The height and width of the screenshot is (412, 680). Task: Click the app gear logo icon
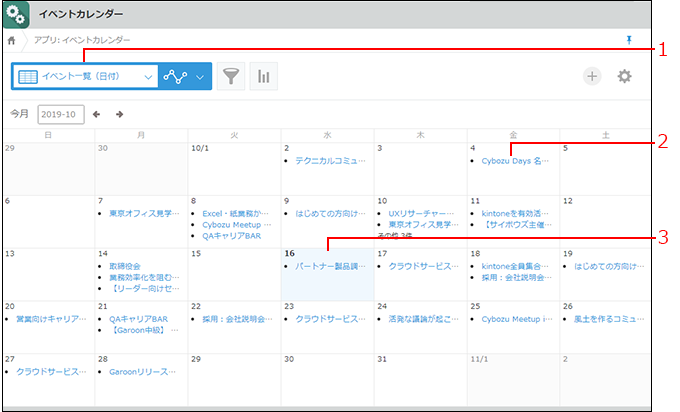pos(16,15)
